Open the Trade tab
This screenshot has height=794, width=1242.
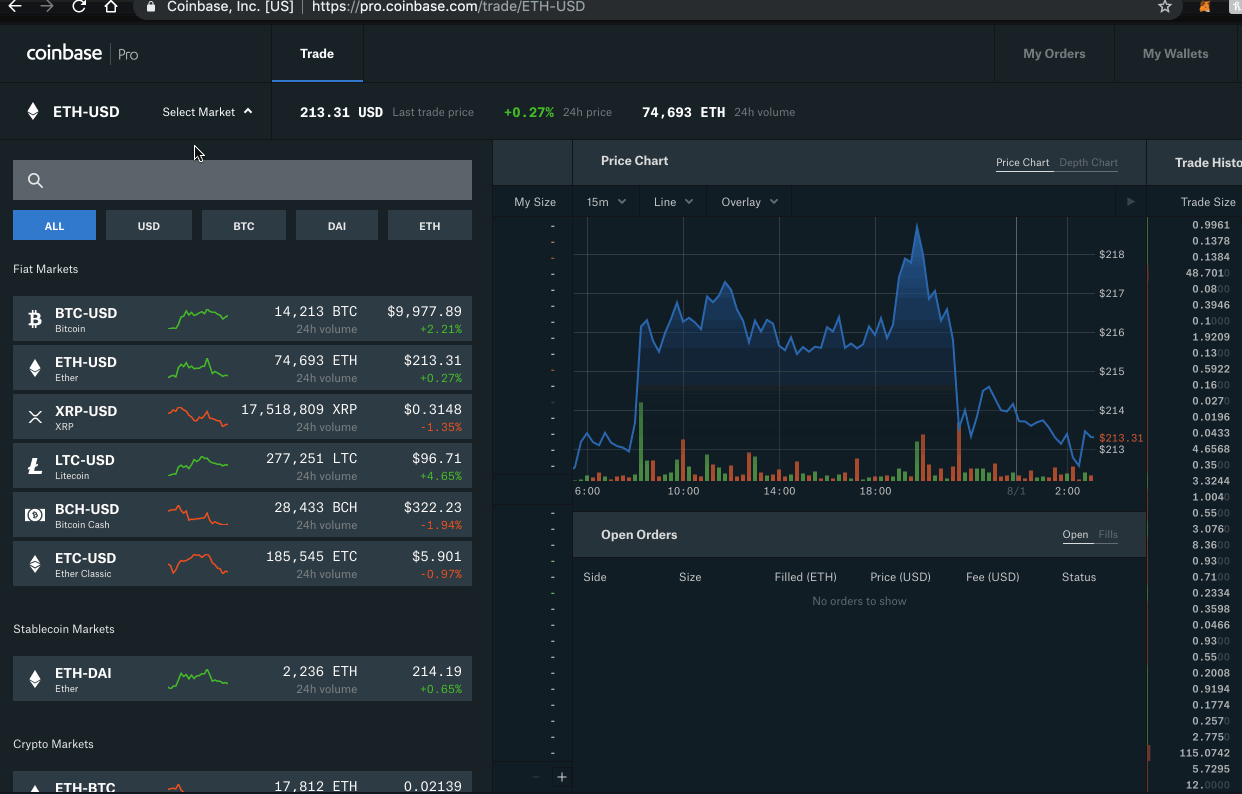coord(317,54)
